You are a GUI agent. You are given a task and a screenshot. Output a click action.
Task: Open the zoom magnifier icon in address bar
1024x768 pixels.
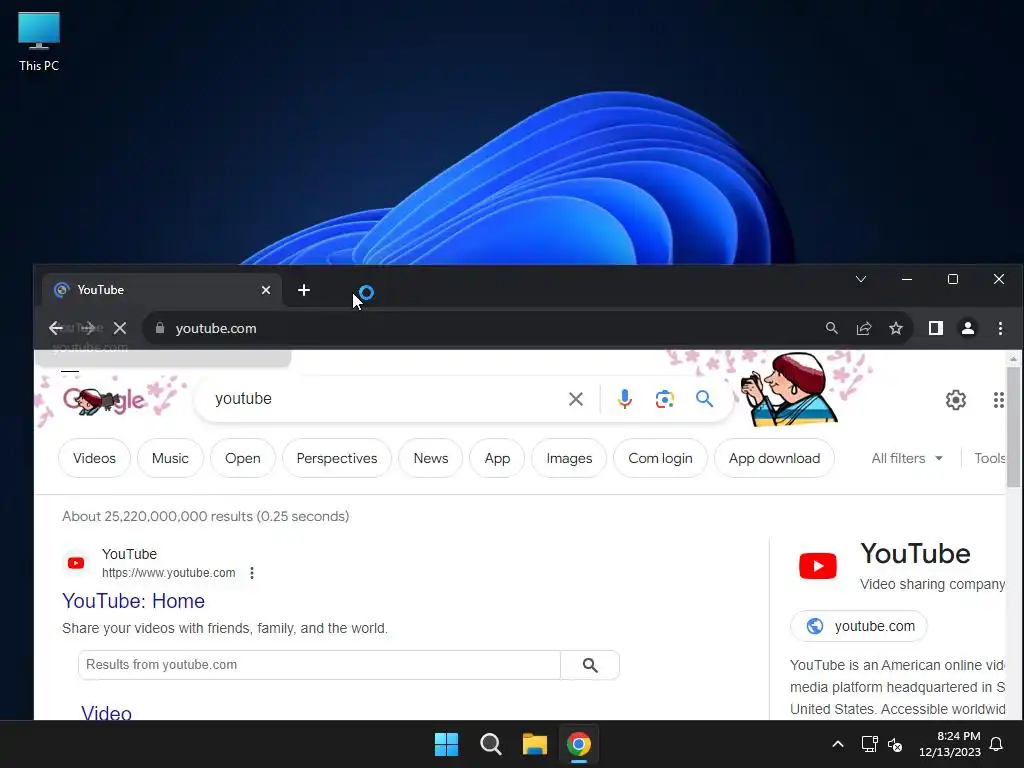tap(831, 328)
